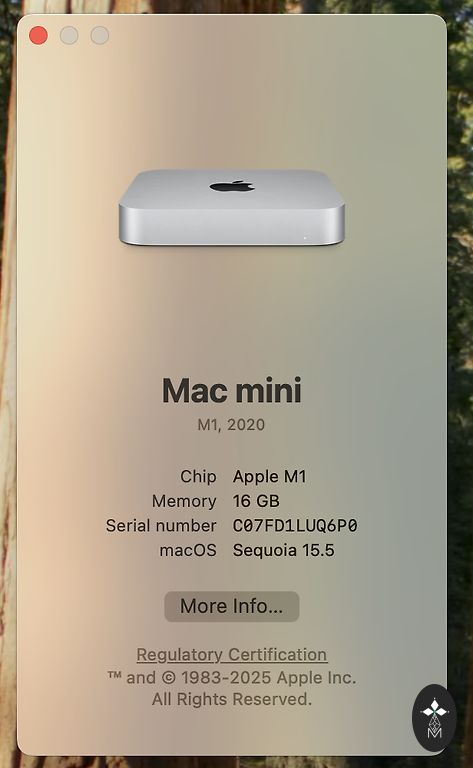Click the Memory label
This screenshot has width=473, height=768.
(x=184, y=501)
